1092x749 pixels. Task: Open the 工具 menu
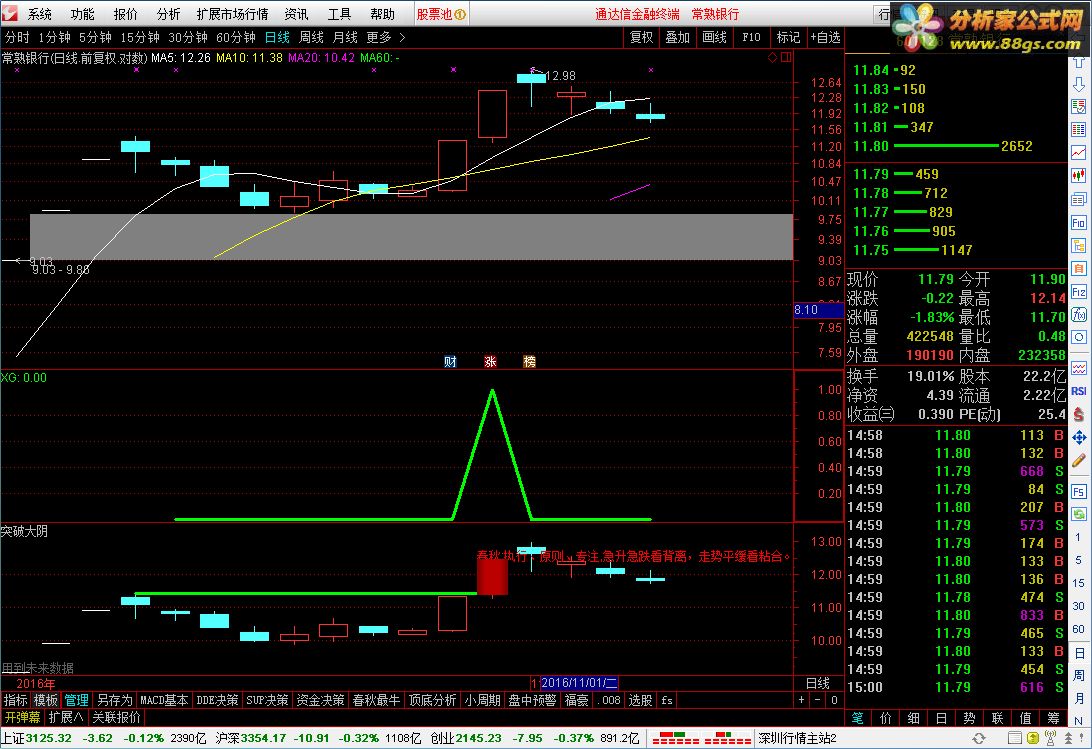(339, 14)
